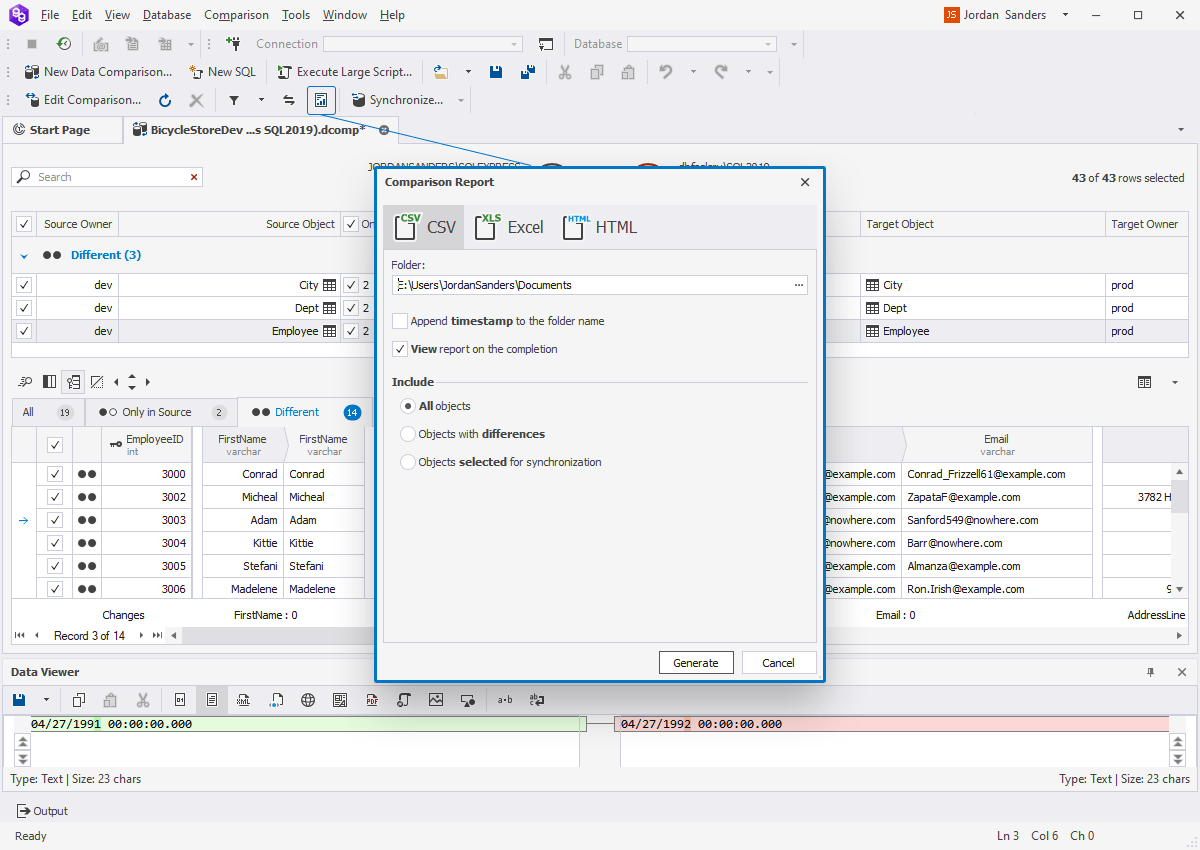This screenshot has height=850, width=1200.
Task: Open a new Data Comparison
Action: pyautogui.click(x=98, y=71)
